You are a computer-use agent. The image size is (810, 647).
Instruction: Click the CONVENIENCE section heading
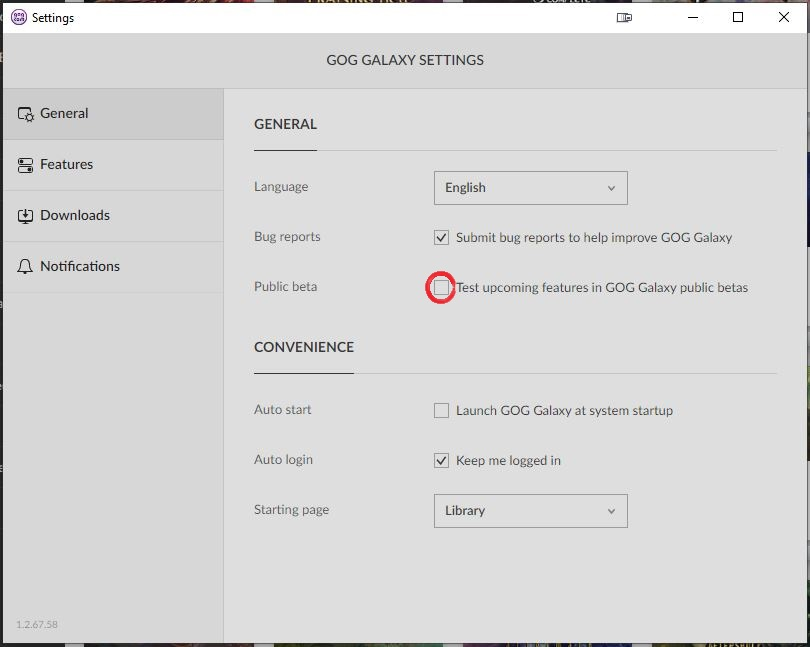click(x=304, y=347)
